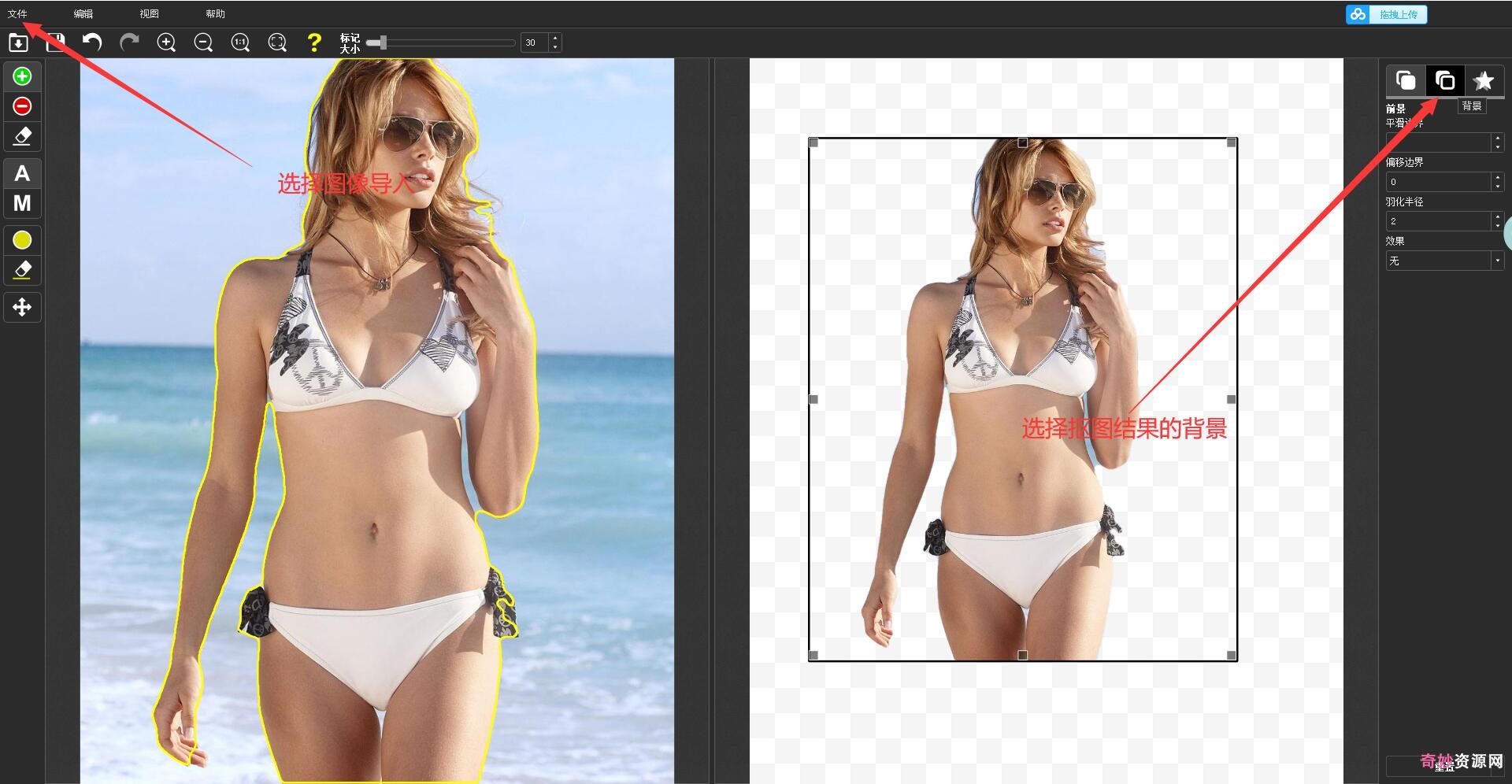This screenshot has height=784, width=1512.
Task: Open the 帮助 (Help) menu
Action: (216, 13)
